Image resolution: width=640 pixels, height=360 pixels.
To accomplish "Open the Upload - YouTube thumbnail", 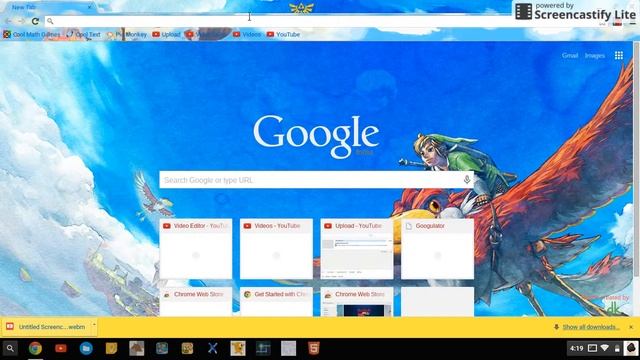I will [357, 249].
